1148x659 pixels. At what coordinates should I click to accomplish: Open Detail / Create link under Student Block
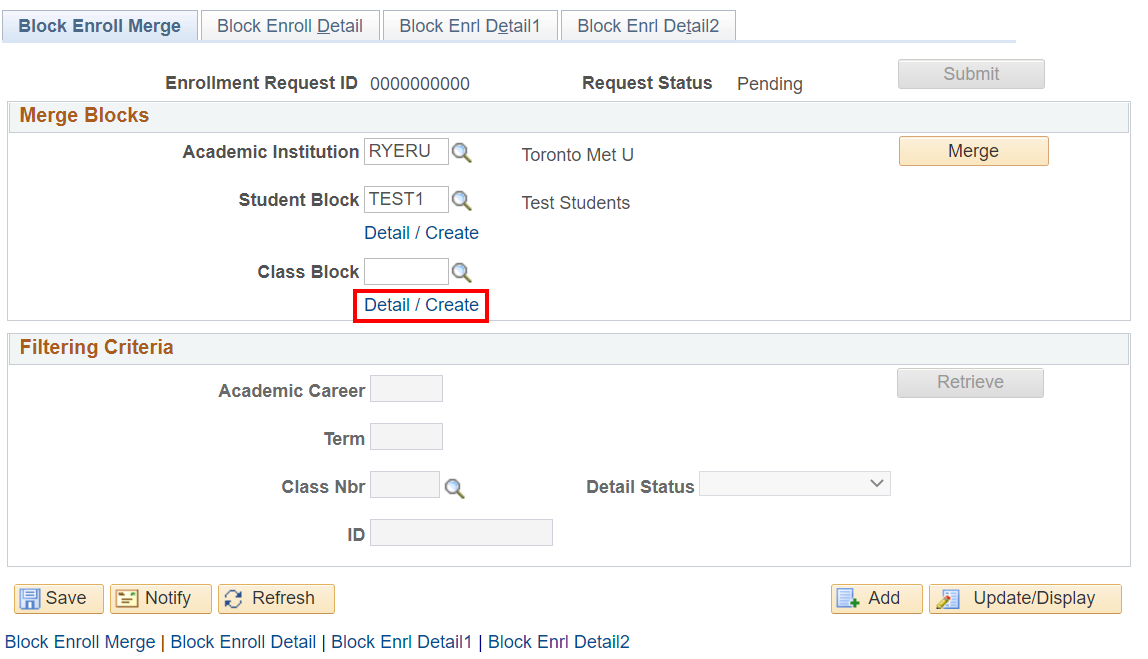[x=421, y=233]
